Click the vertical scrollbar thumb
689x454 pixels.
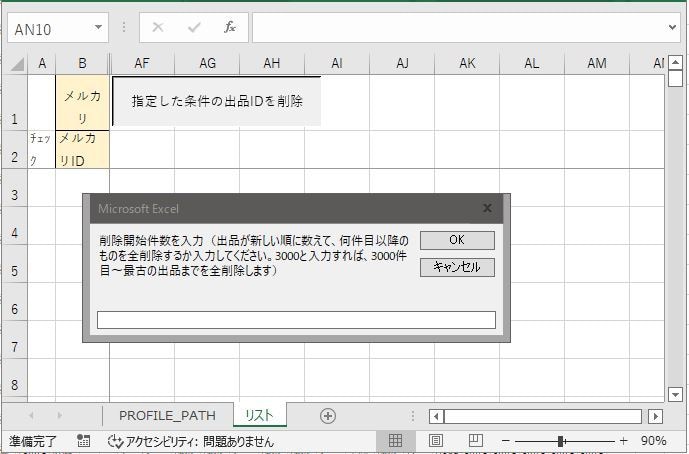coord(675,79)
